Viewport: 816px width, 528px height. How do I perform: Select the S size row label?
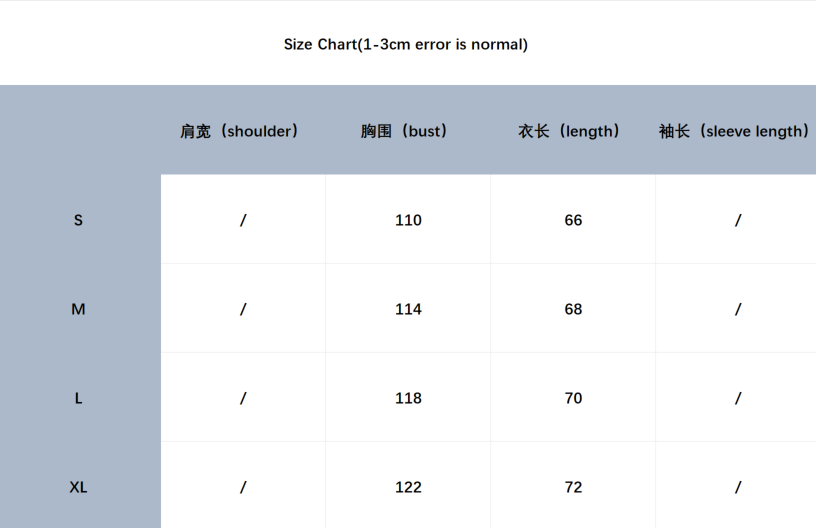pos(79,220)
